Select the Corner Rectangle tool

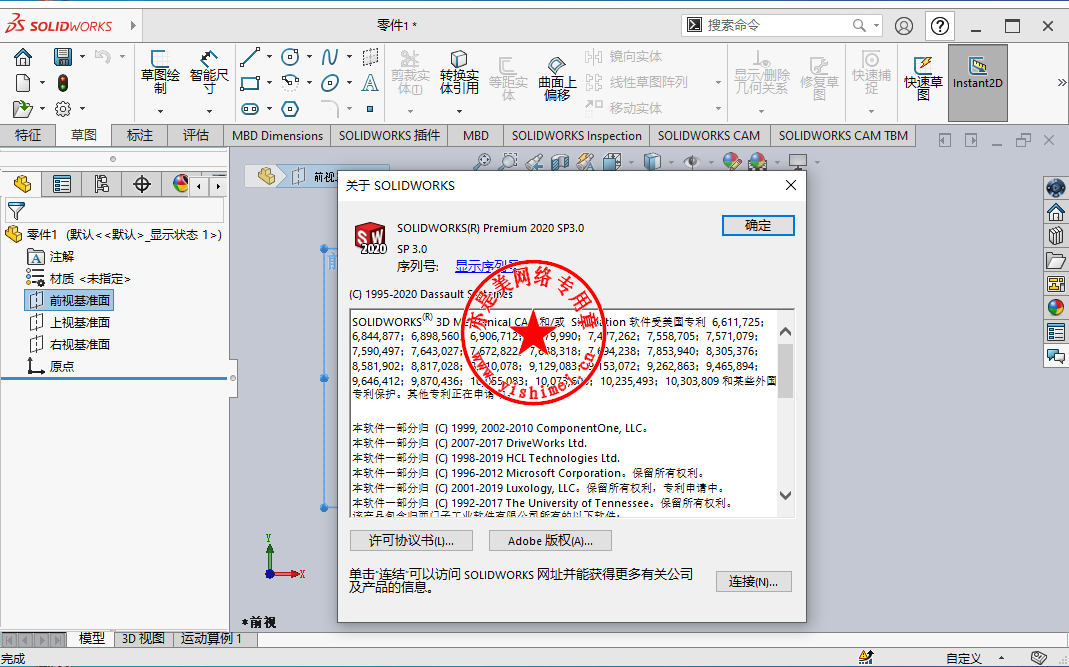pyautogui.click(x=250, y=83)
